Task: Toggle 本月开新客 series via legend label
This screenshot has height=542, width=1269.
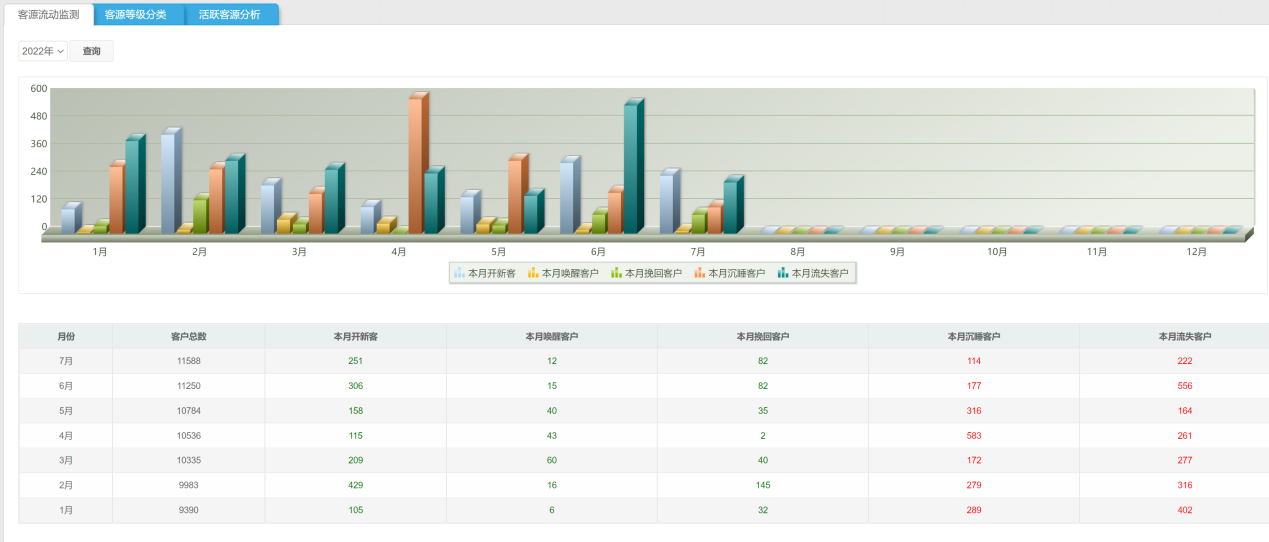Action: [491, 273]
